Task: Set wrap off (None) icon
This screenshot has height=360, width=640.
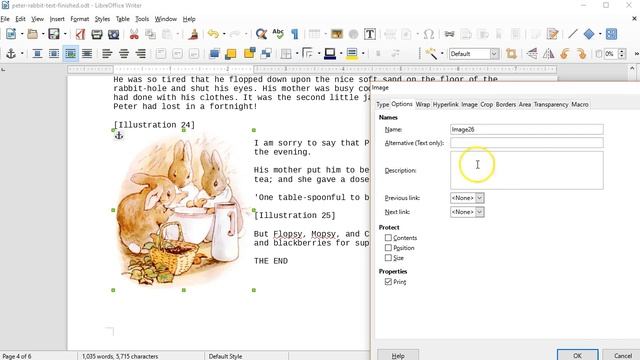Action: [x=37, y=53]
